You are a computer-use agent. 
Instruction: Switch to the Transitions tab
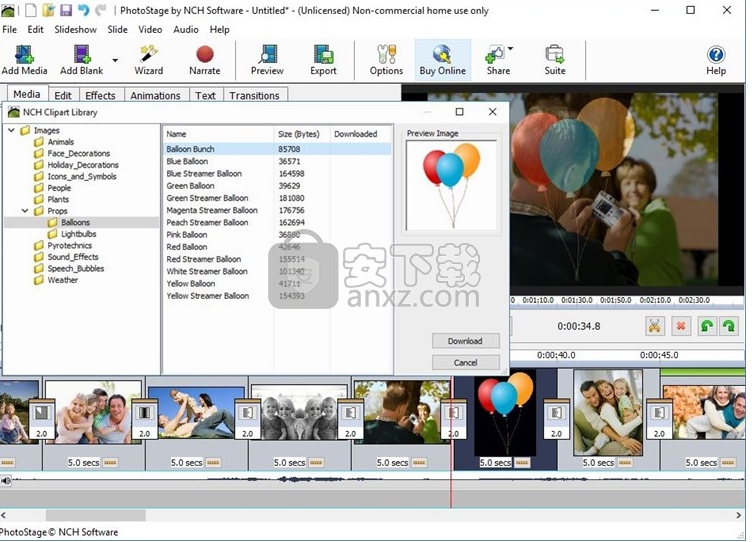pos(254,95)
